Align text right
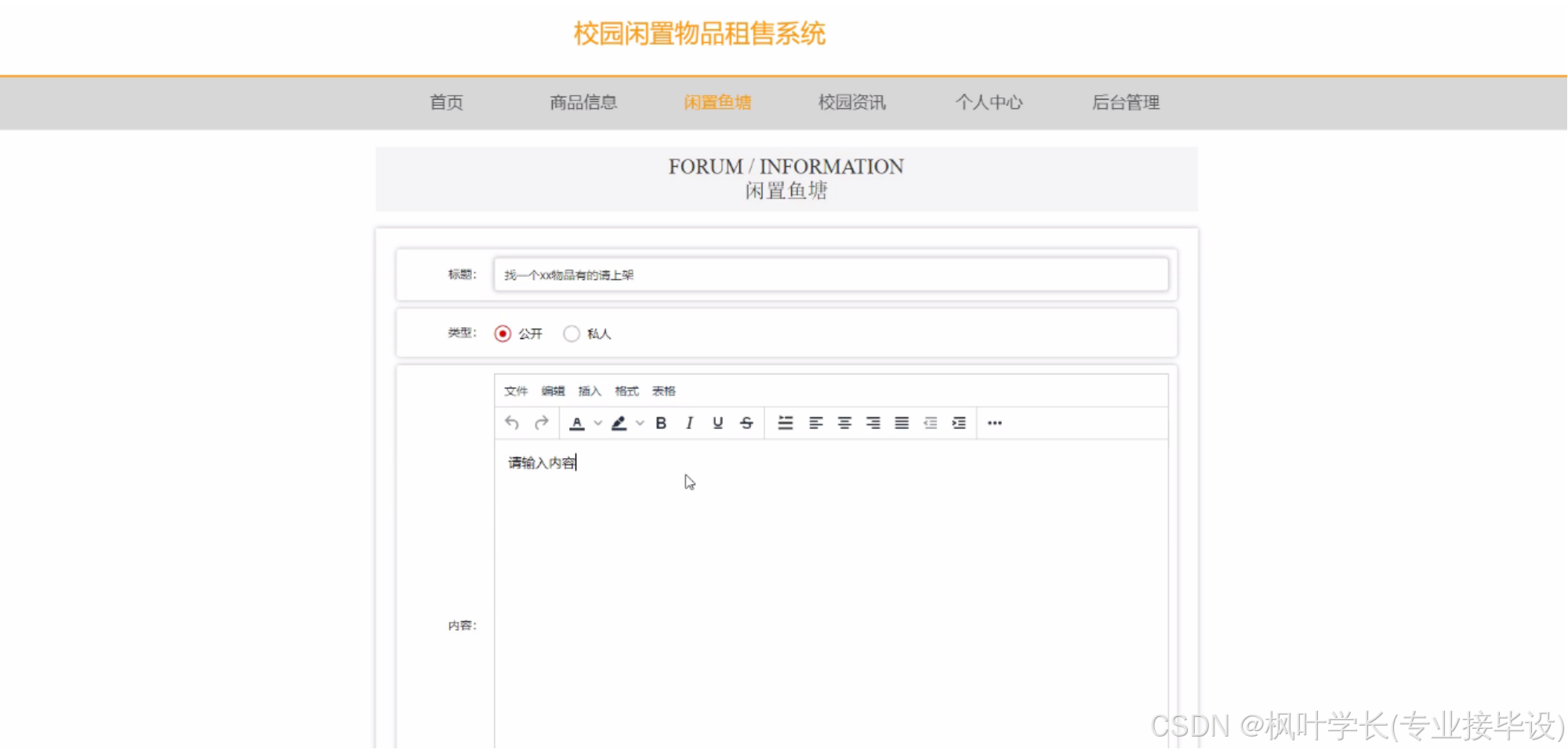 873,423
